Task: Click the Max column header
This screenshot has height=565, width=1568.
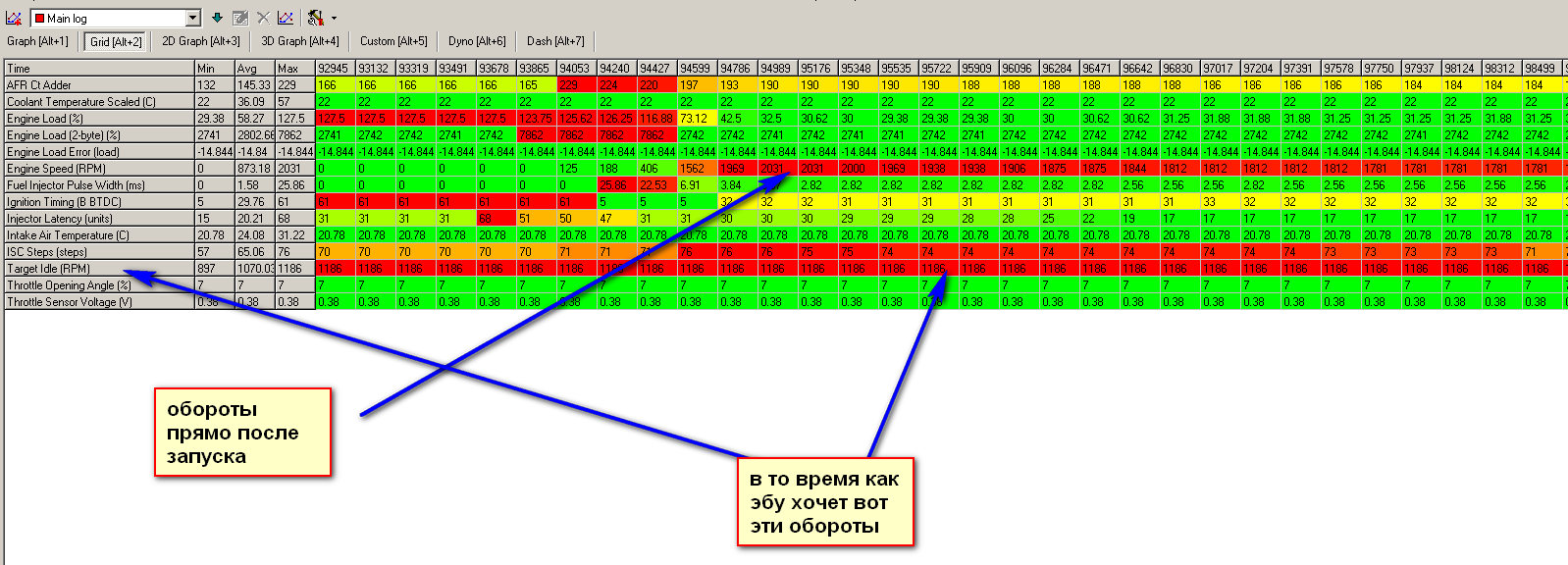Action: pos(292,68)
